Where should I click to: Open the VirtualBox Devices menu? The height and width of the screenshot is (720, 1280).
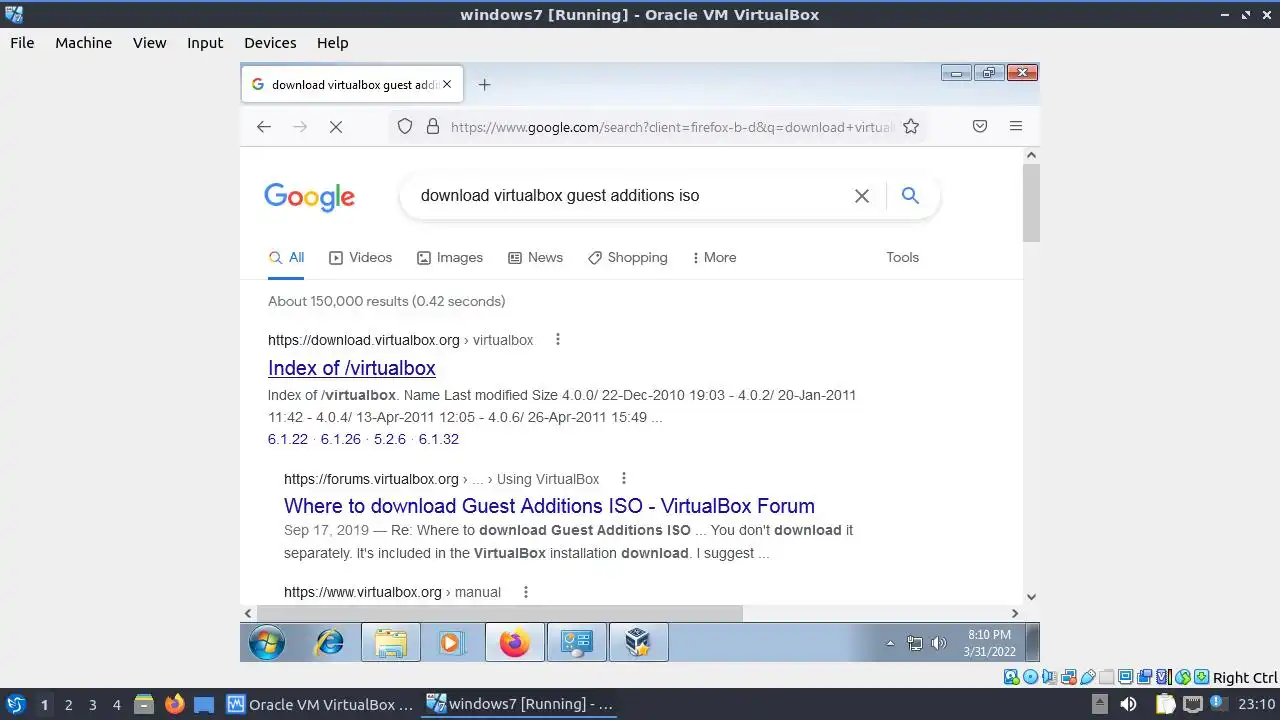pyautogui.click(x=270, y=43)
